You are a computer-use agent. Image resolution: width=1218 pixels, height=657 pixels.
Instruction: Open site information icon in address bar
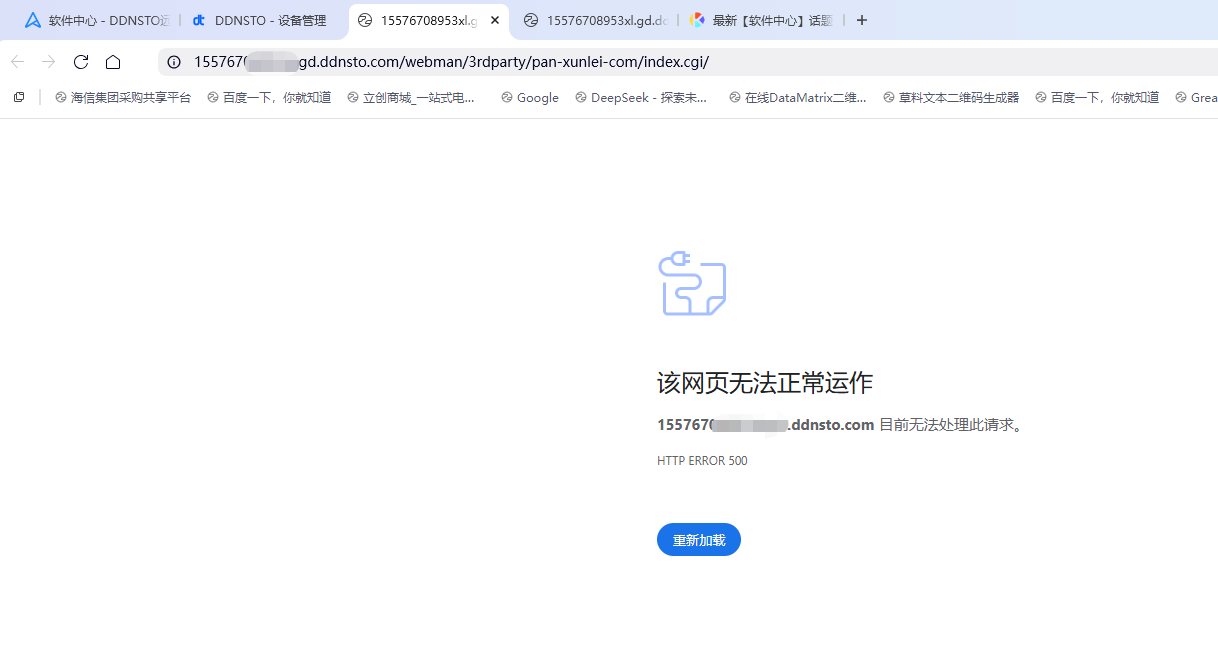174,62
